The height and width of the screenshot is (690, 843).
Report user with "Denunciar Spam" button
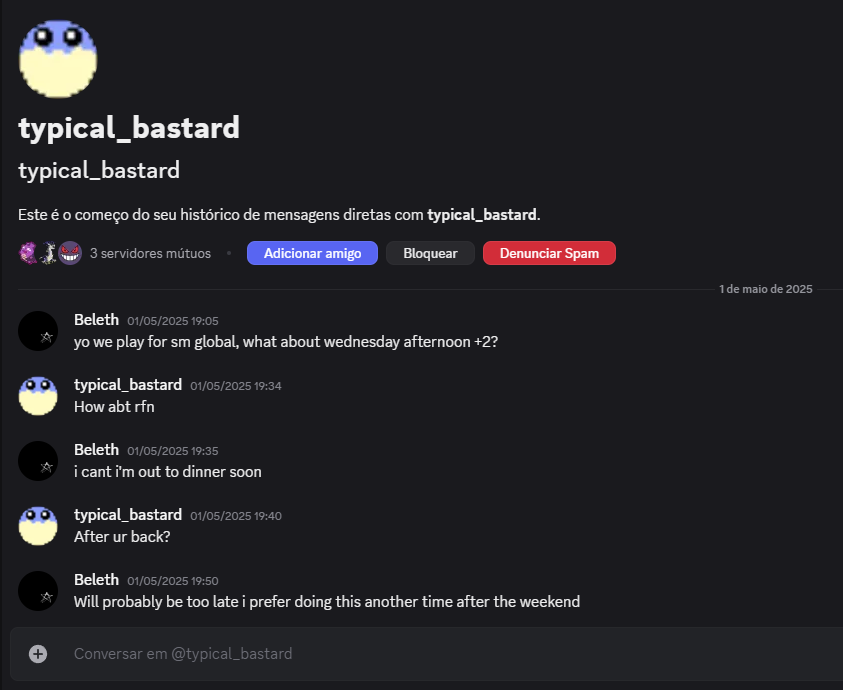(x=549, y=253)
